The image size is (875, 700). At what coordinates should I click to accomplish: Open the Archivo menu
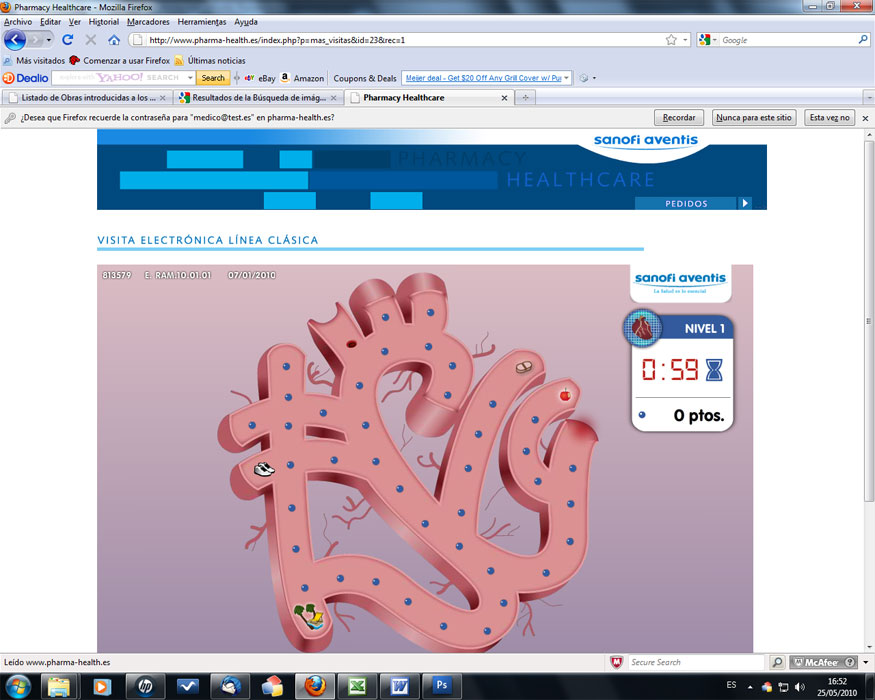click(18, 22)
